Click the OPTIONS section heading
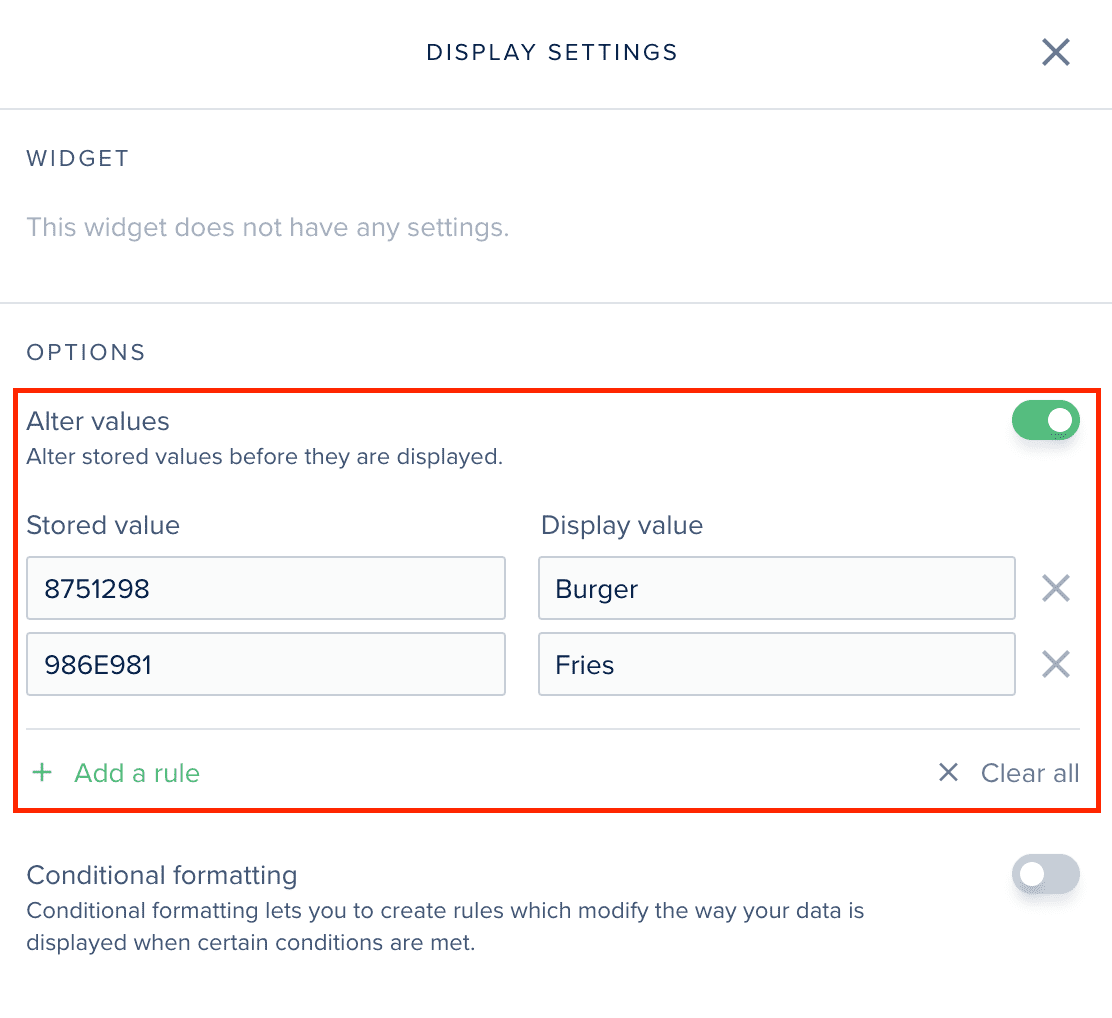 pyautogui.click(x=86, y=352)
